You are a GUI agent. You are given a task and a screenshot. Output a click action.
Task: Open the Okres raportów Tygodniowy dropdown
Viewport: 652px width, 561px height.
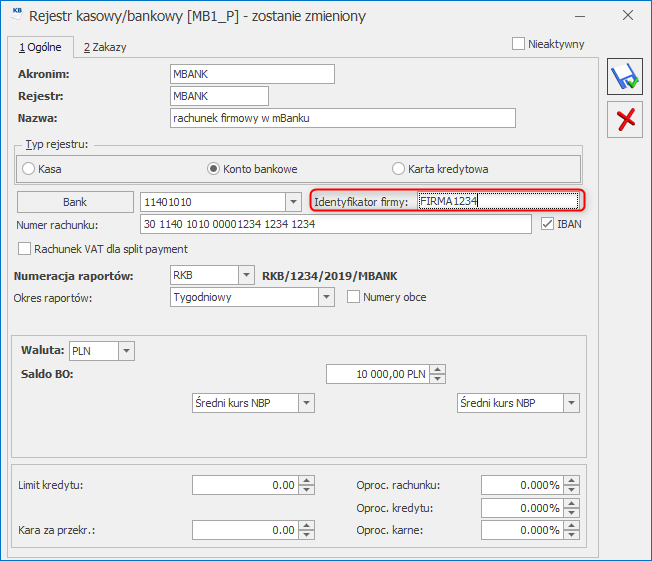pyautogui.click(x=325, y=297)
